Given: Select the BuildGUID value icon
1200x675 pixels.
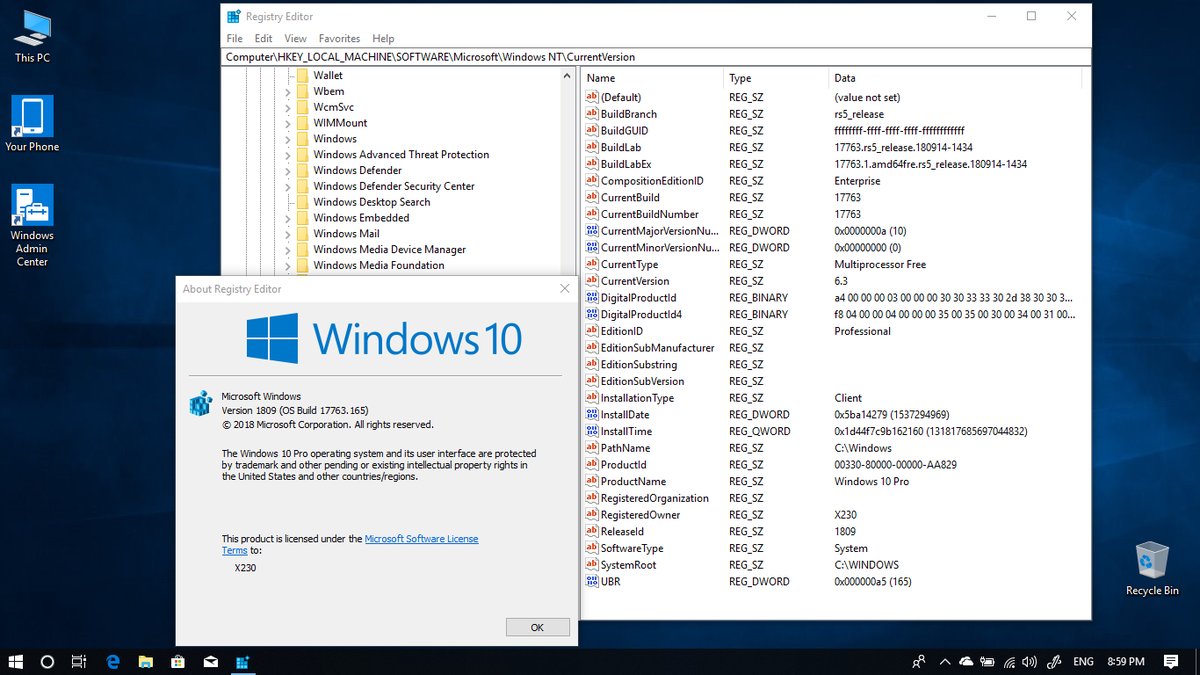Looking at the screenshot, I should pos(591,131).
